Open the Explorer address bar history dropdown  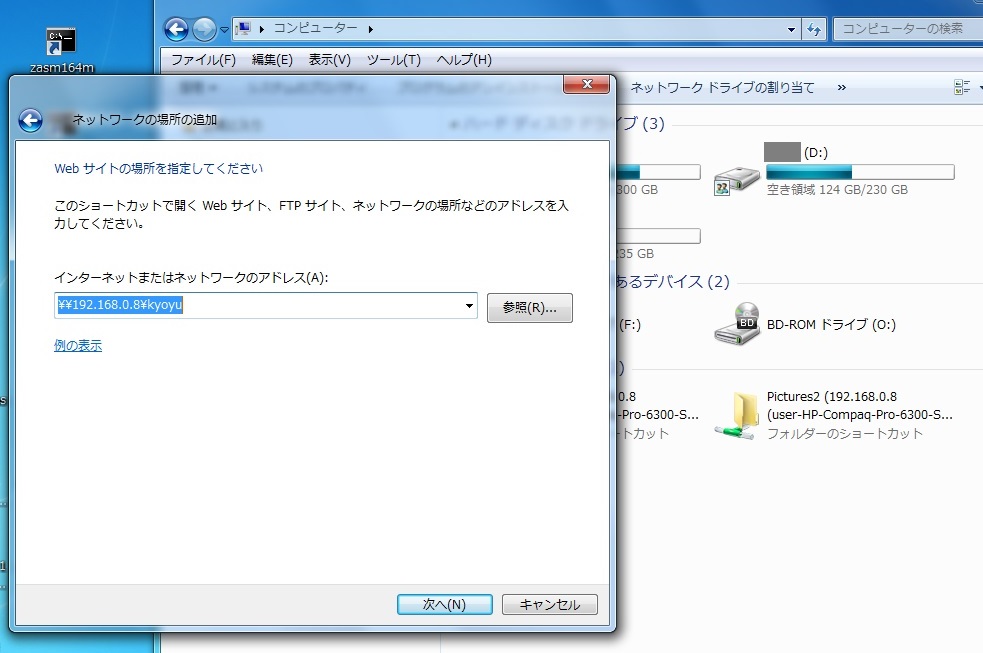click(792, 29)
